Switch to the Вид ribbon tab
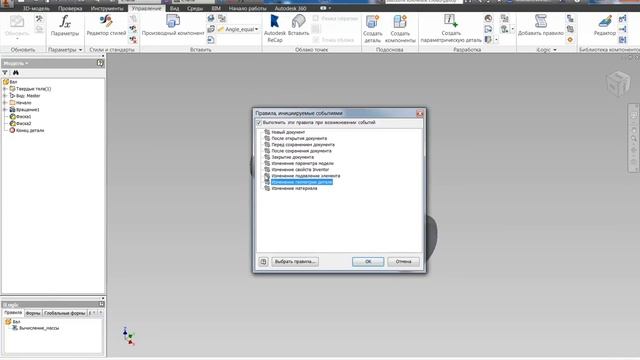The width and height of the screenshot is (640, 360). [x=174, y=8]
